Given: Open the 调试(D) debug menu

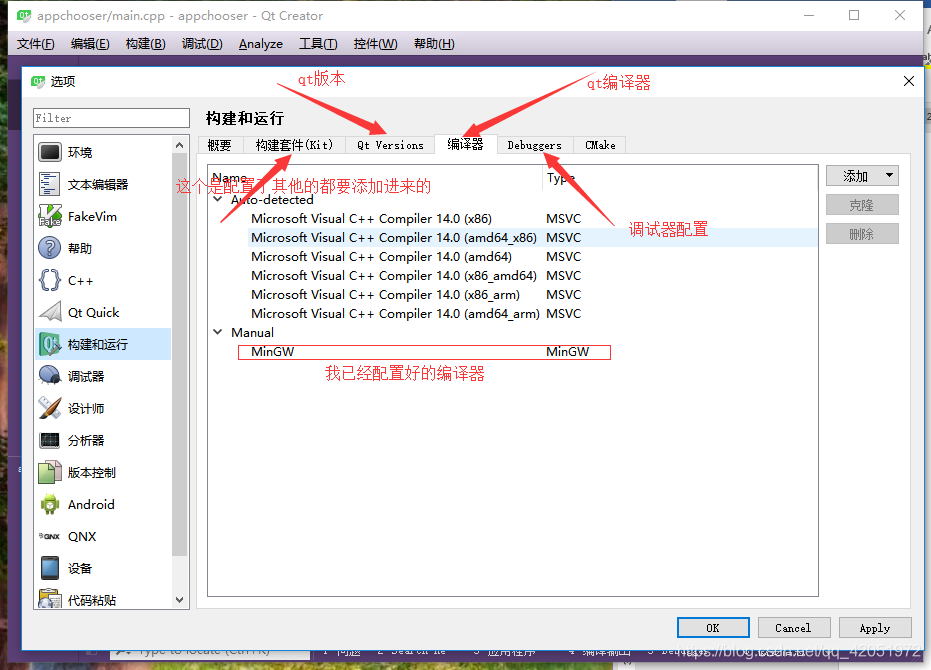Looking at the screenshot, I should [x=202, y=44].
